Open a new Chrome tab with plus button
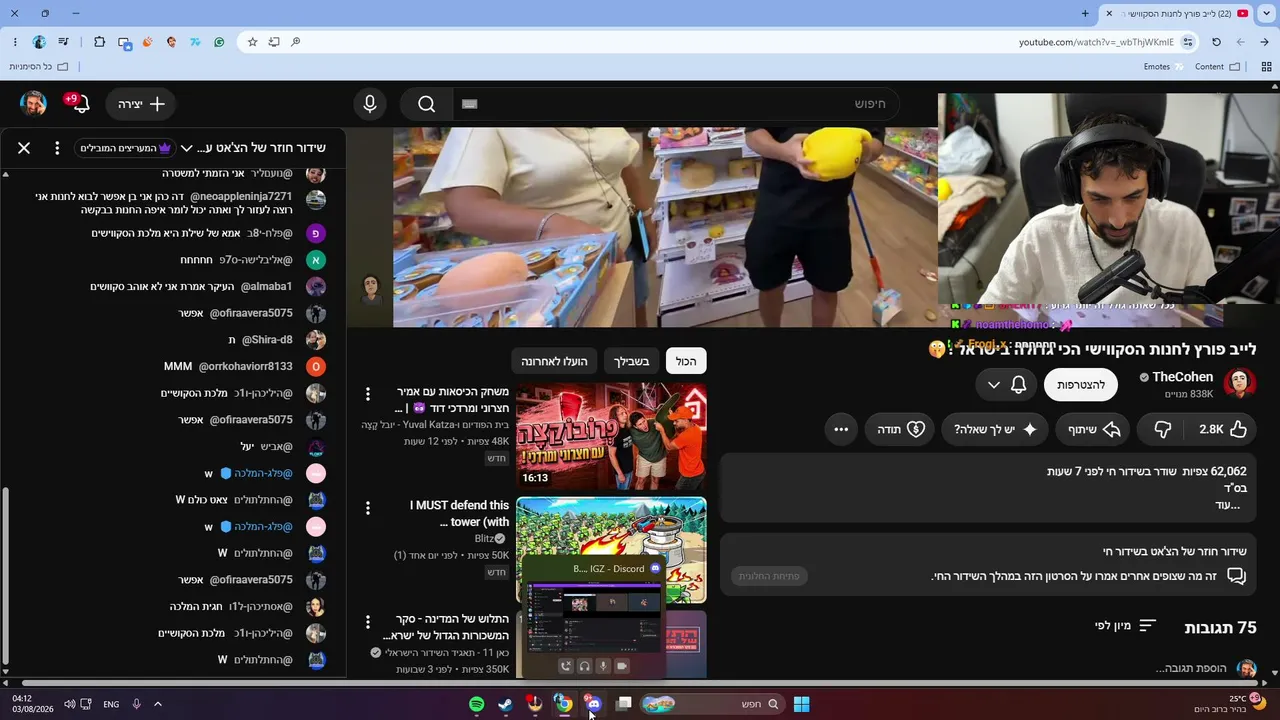The width and height of the screenshot is (1280, 720). (x=1085, y=13)
